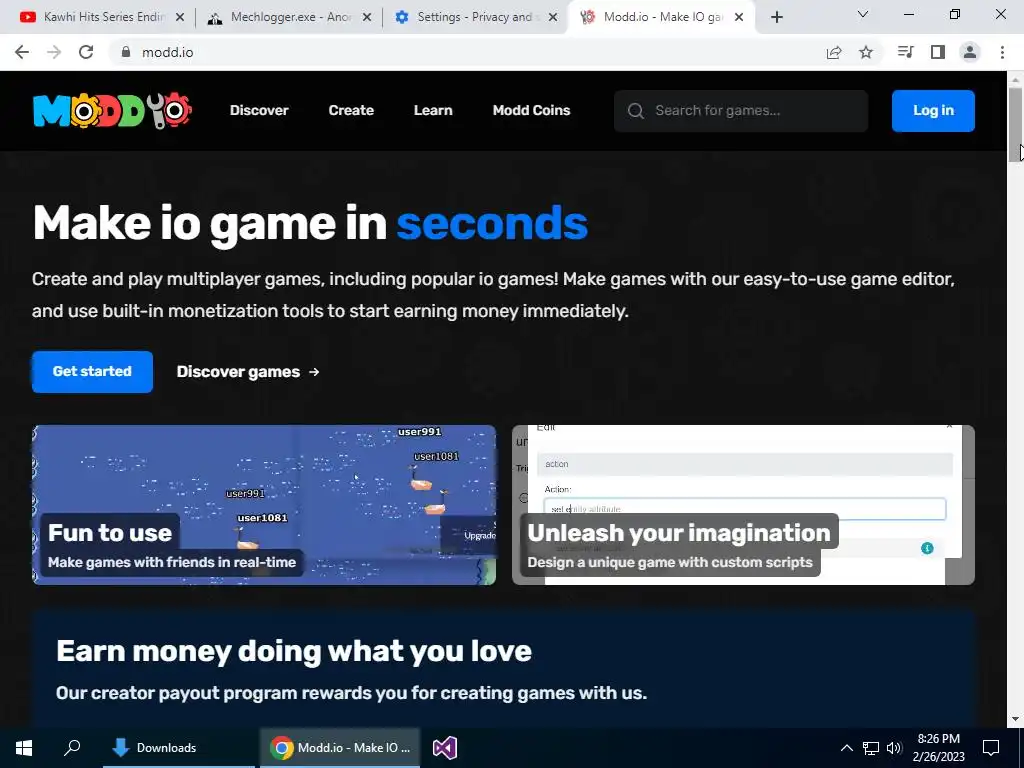Screen dimensions: 1024x768
Task: Open the Chrome profile avatar
Action: pos(970,52)
